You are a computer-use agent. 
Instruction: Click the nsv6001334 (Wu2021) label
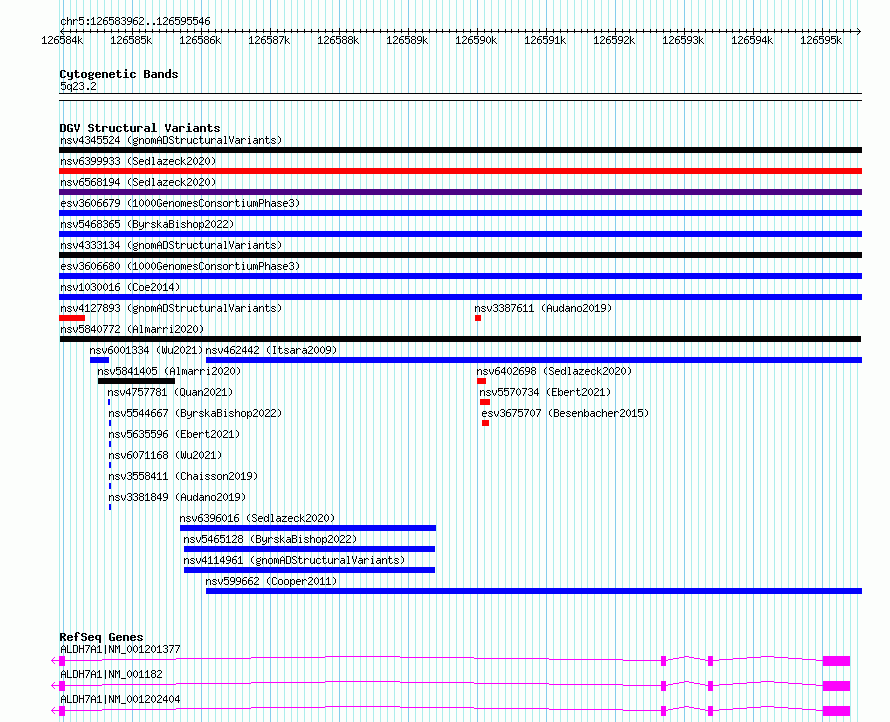pos(146,350)
